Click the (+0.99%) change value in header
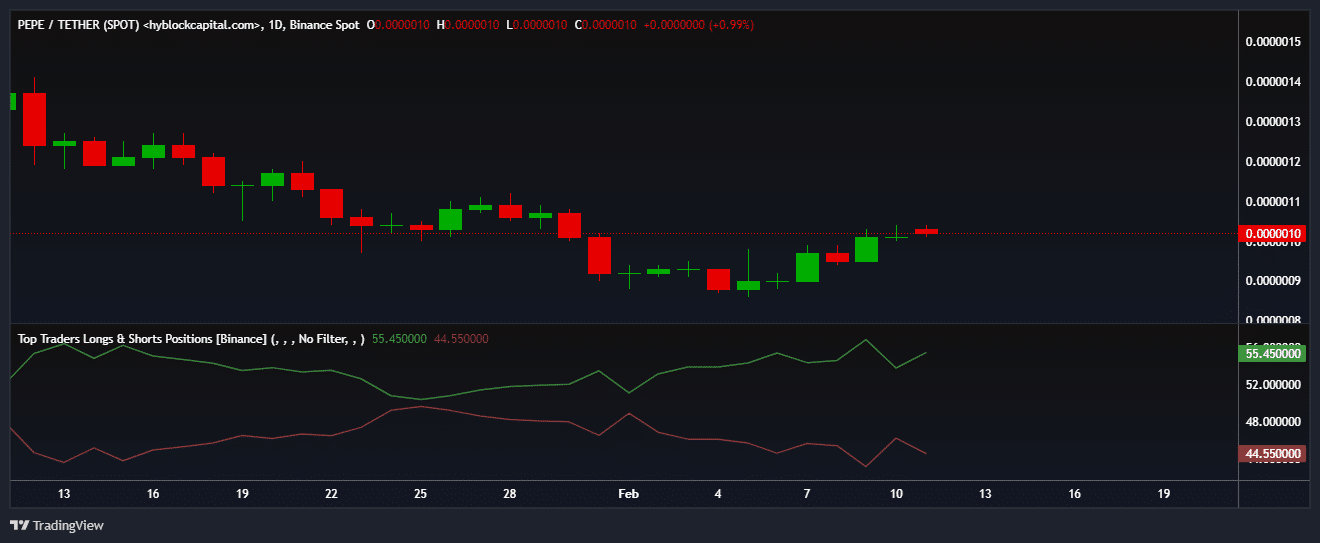The image size is (1320, 543). pyautogui.click(x=731, y=25)
